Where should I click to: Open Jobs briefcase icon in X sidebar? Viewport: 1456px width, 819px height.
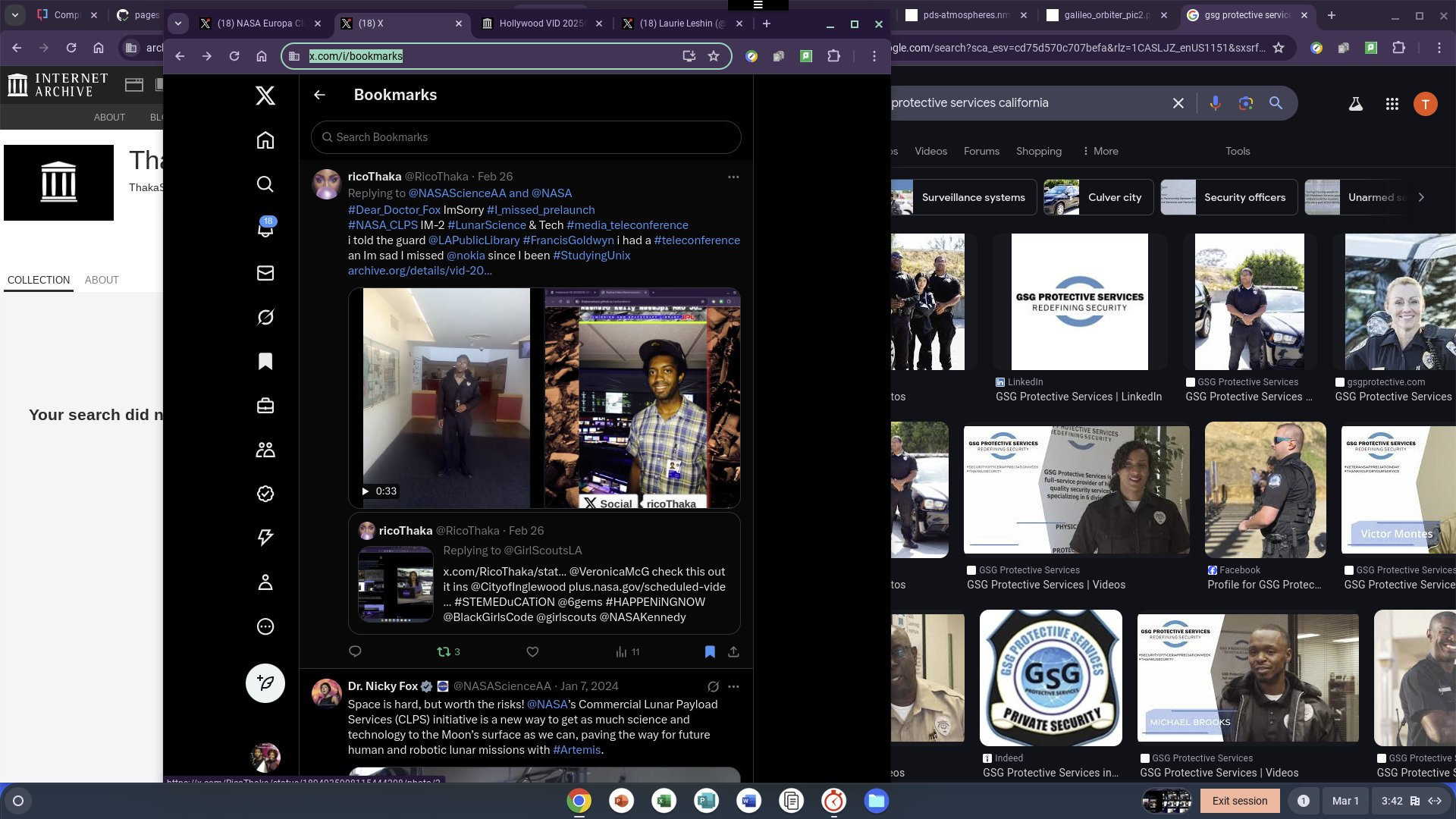click(265, 406)
